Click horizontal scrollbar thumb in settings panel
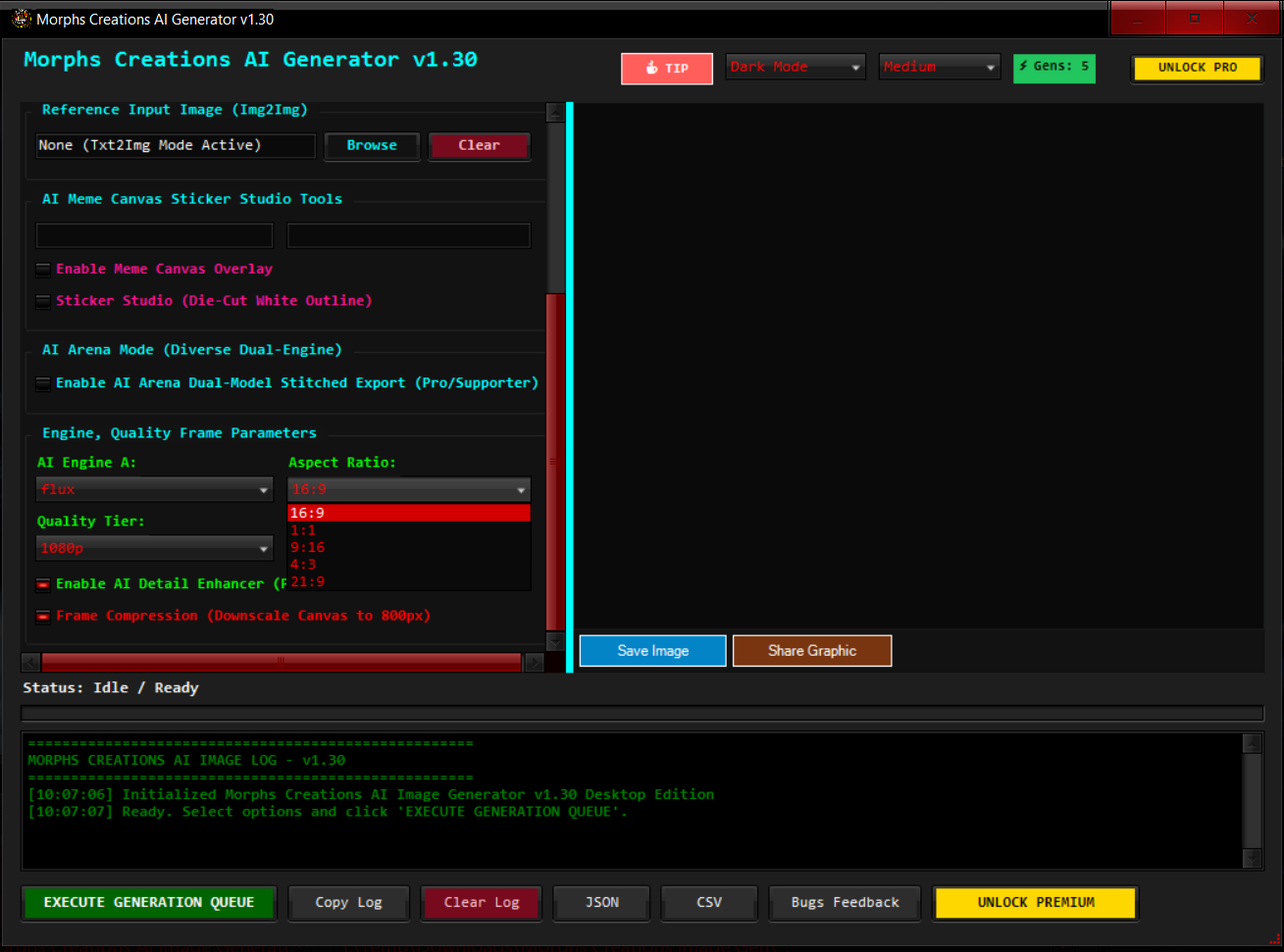Viewport: 1284px width, 952px height. click(x=282, y=662)
